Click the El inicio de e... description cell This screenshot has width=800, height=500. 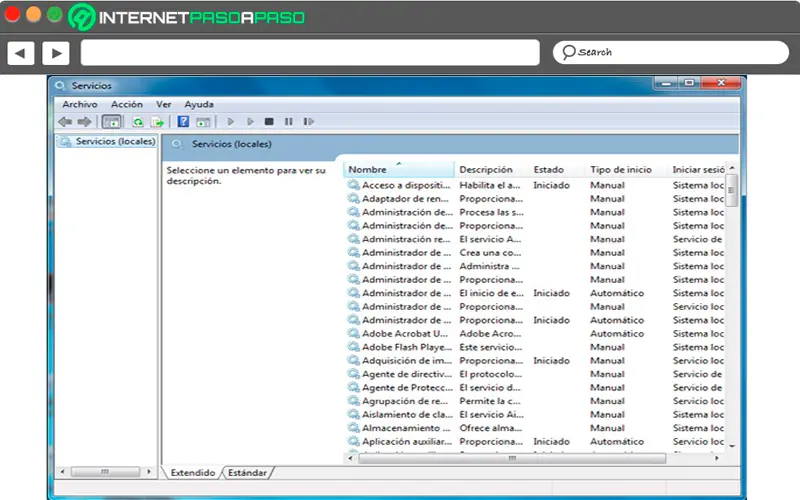coord(491,293)
